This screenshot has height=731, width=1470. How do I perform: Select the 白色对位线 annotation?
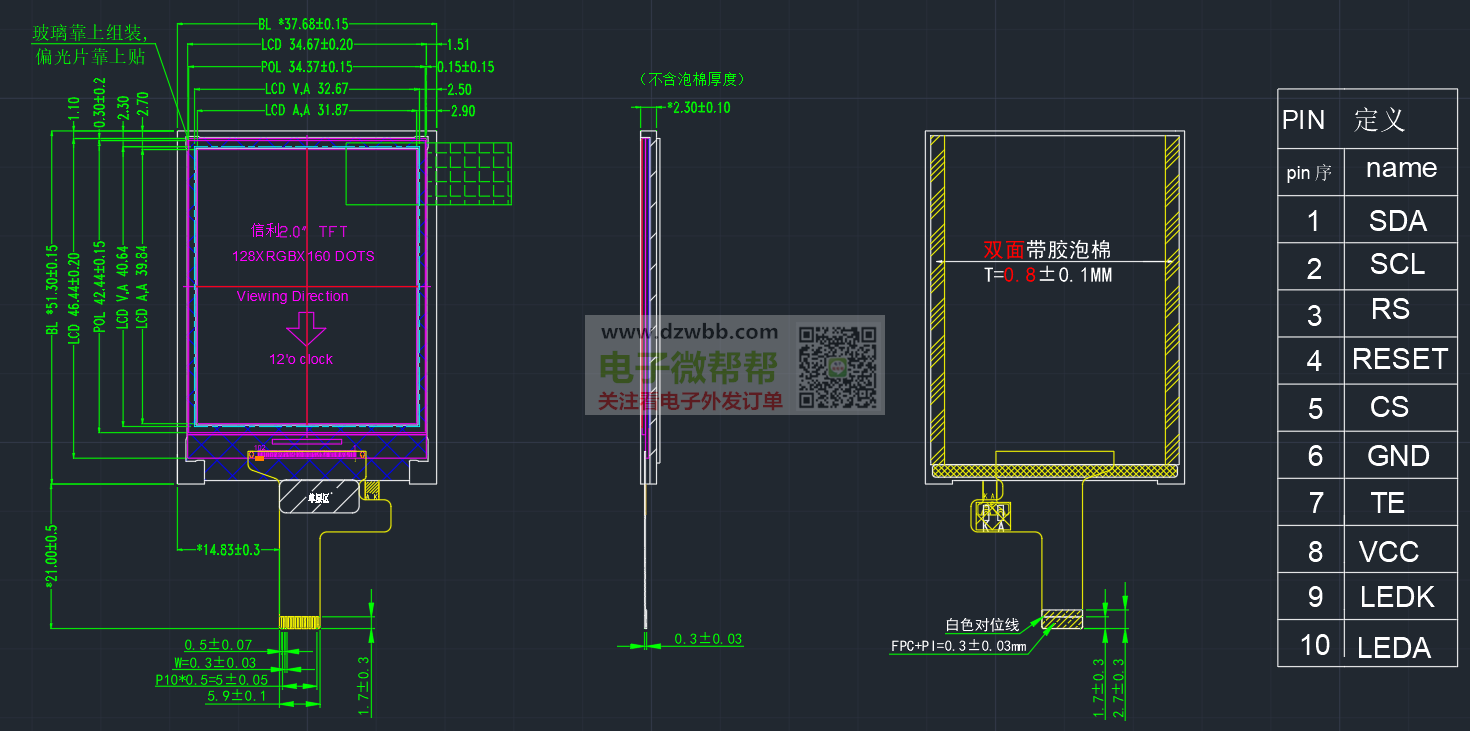click(982, 625)
